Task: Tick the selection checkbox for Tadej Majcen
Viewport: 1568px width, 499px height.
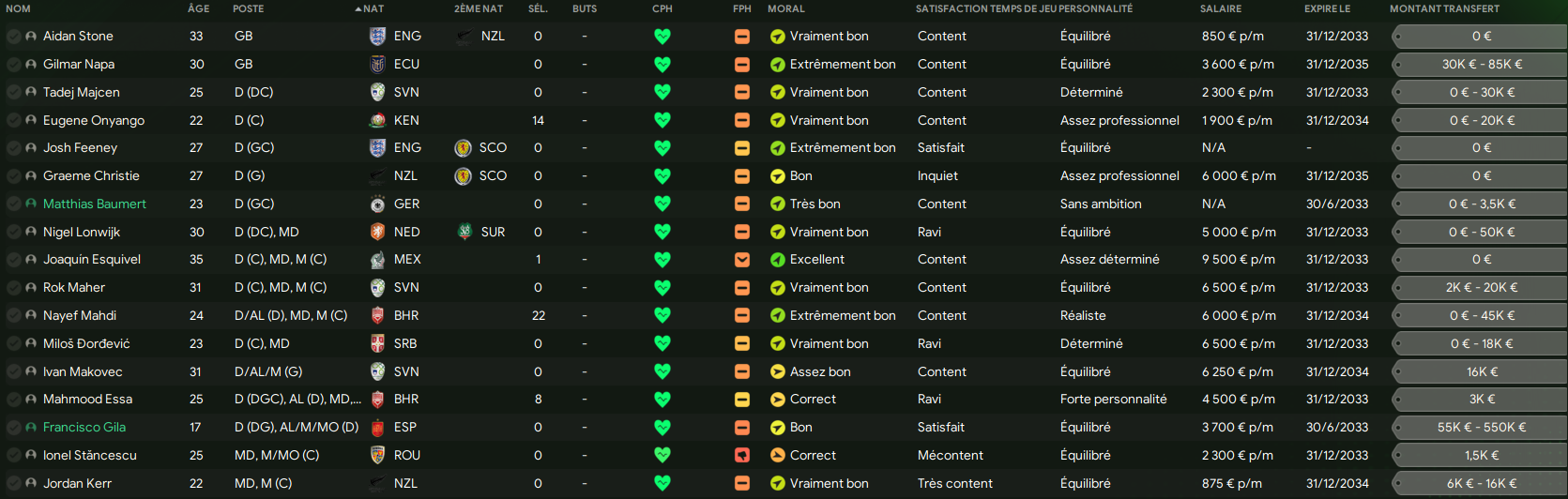Action: [x=13, y=93]
